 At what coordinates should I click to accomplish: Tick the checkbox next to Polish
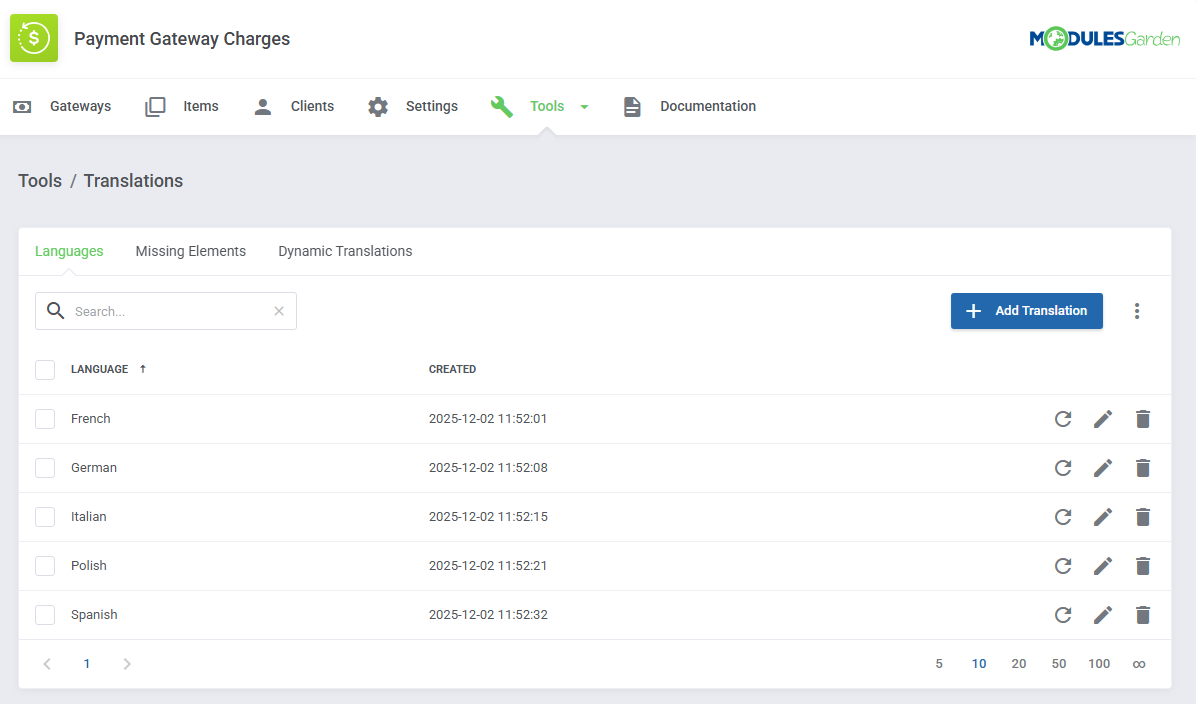45,566
